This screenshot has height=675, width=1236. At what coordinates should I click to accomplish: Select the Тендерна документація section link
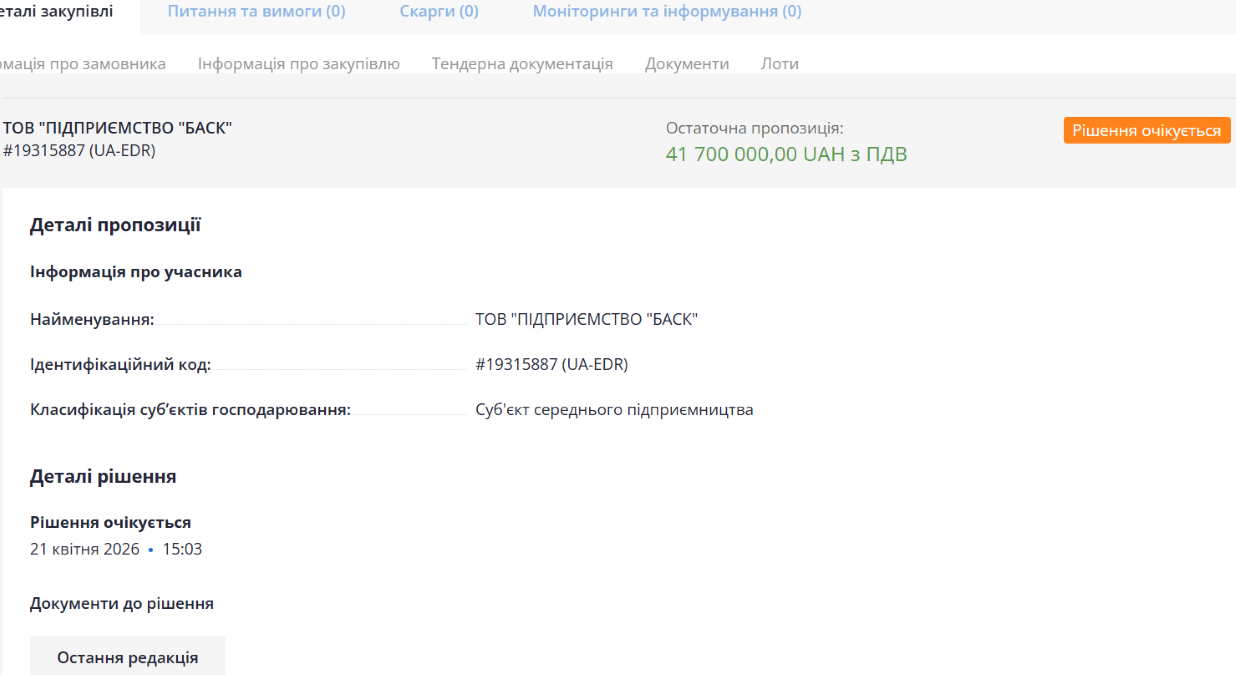point(522,63)
